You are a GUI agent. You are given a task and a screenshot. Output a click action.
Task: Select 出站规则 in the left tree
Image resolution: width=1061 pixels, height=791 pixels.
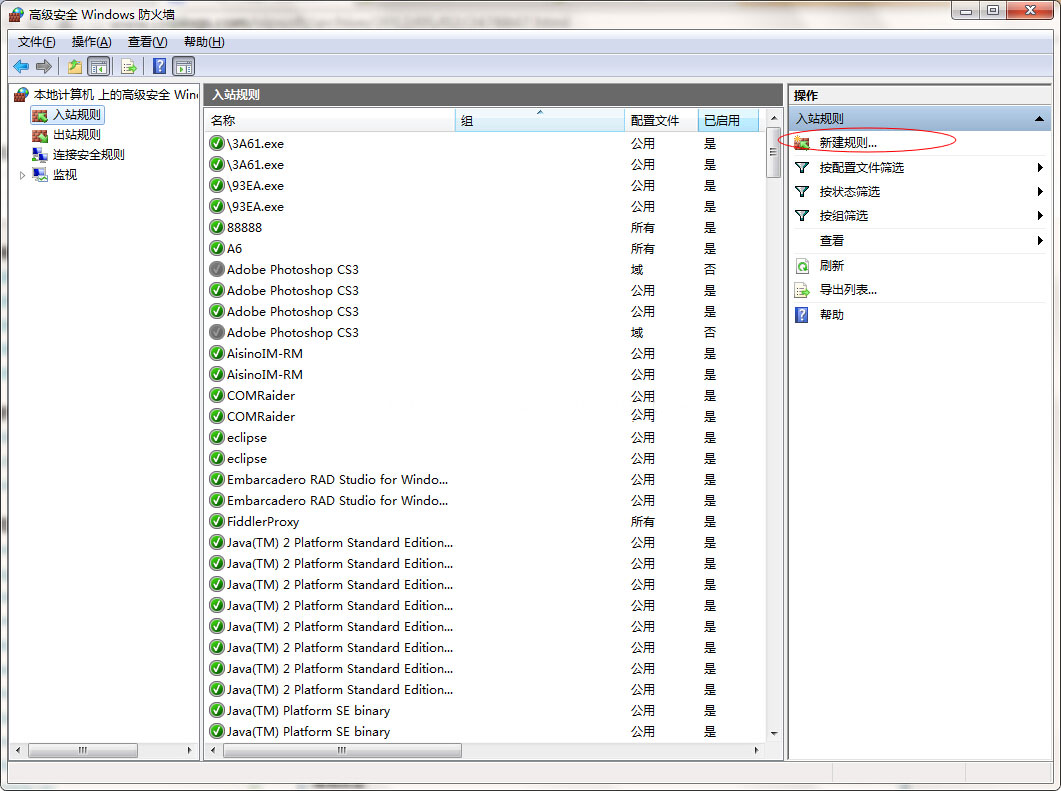click(76, 135)
